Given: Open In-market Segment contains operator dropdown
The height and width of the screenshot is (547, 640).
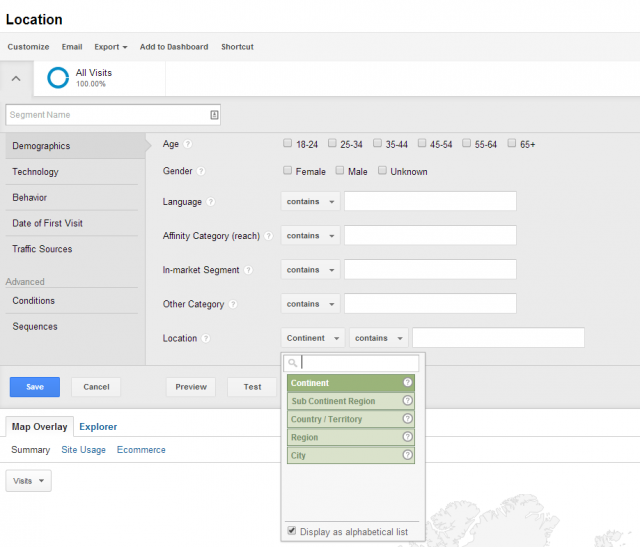Looking at the screenshot, I should coord(310,269).
